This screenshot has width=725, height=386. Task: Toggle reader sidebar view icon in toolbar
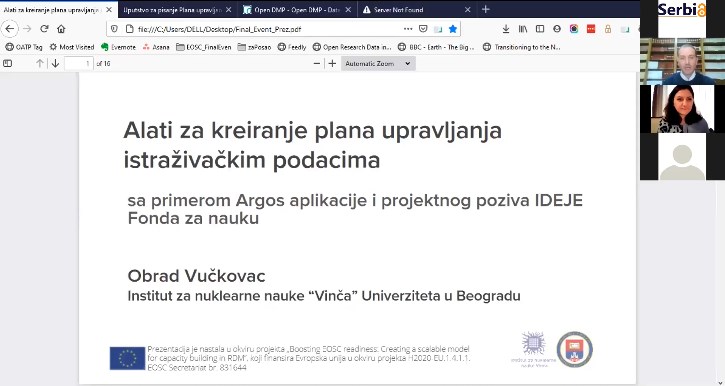(x=540, y=29)
